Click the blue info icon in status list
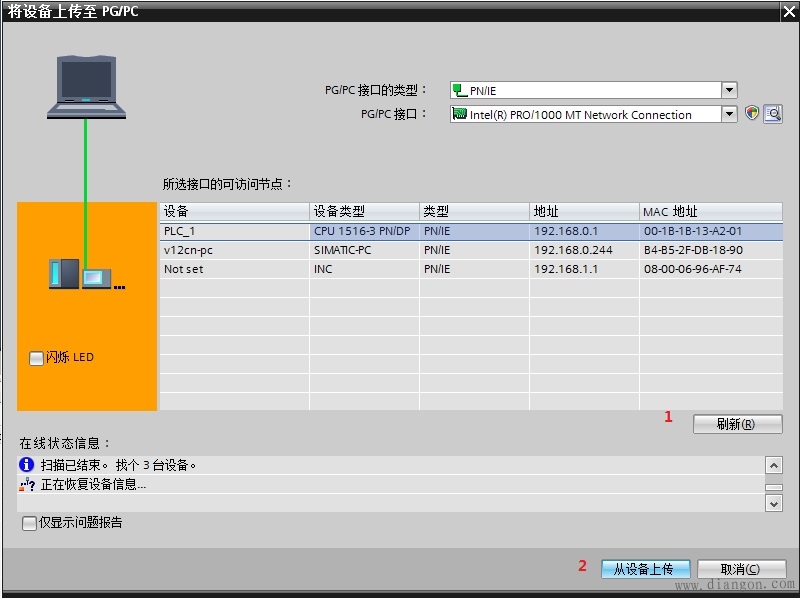The height and width of the screenshot is (598, 800). point(27,465)
